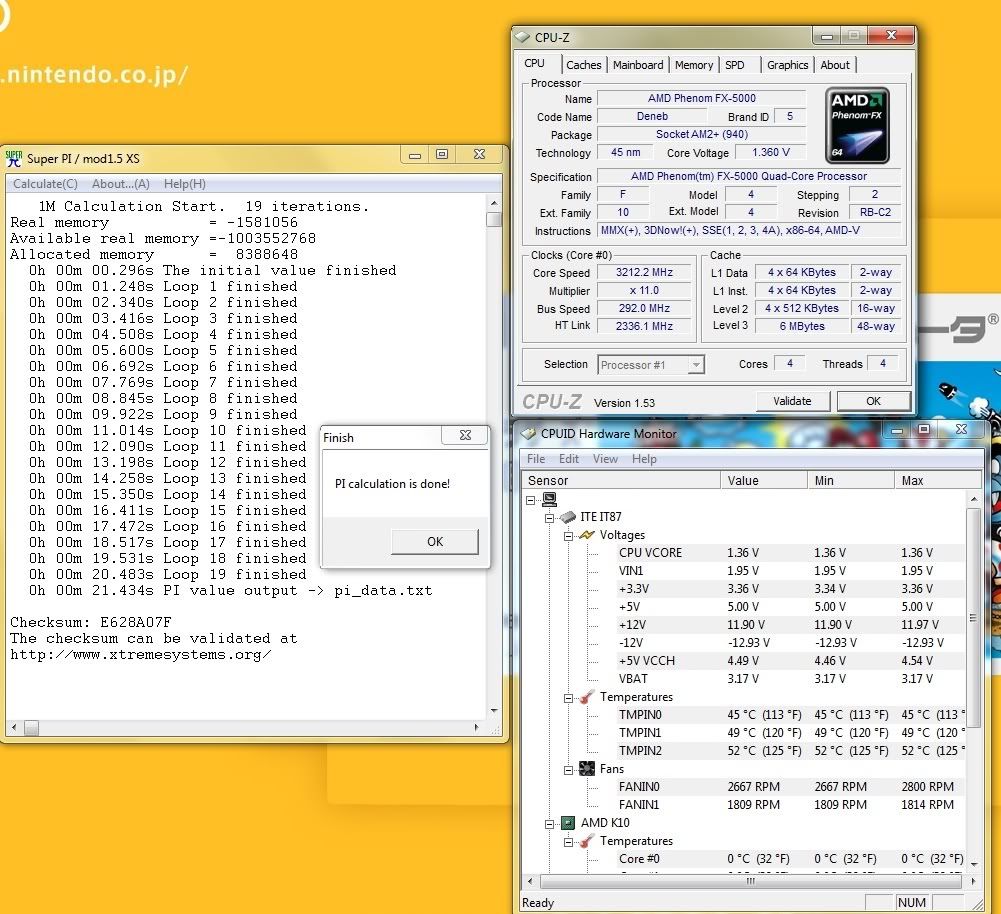Close the CPUID Hardware Monitor window
1001x914 pixels.
(961, 430)
